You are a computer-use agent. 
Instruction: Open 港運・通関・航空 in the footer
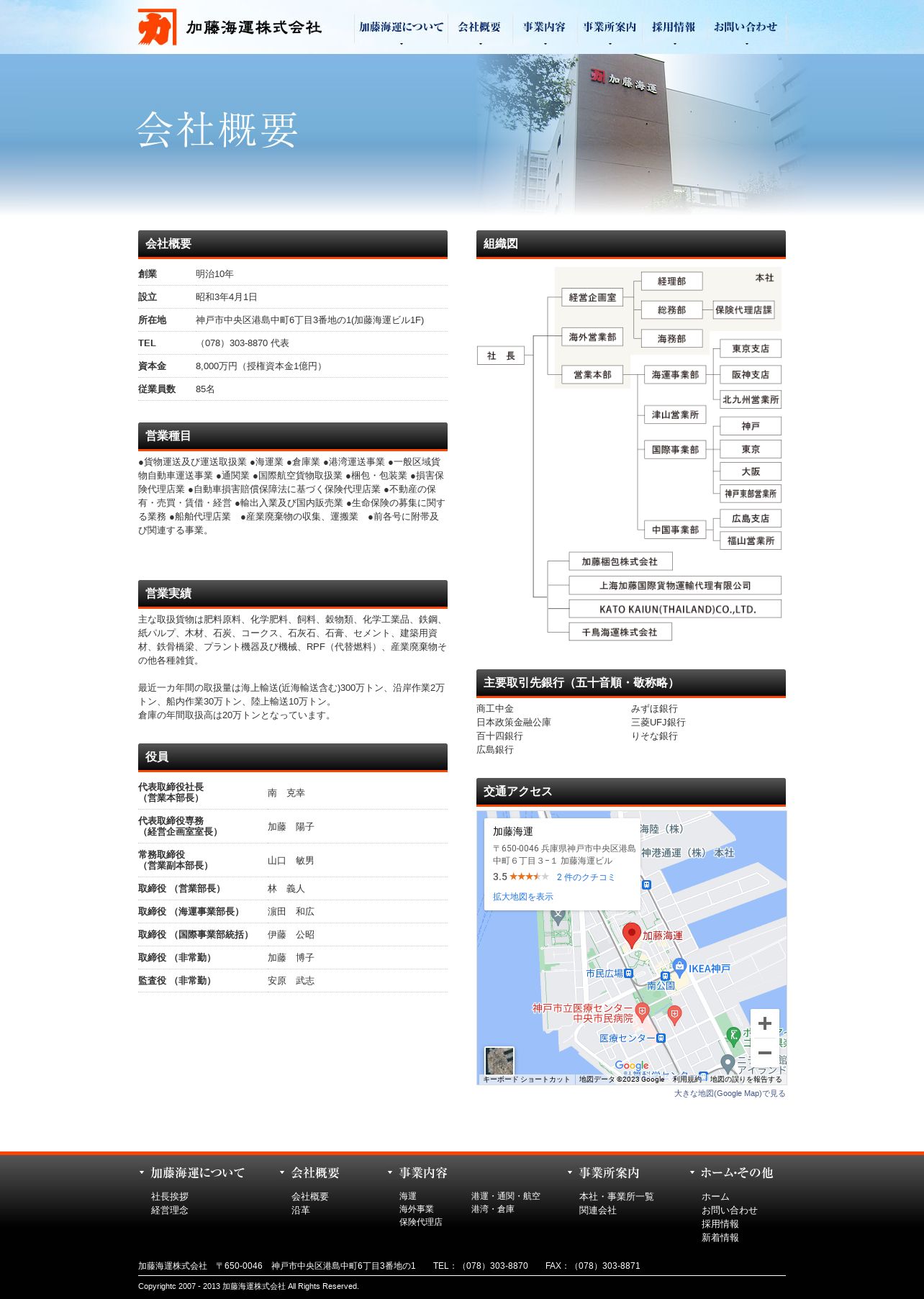click(x=506, y=1196)
